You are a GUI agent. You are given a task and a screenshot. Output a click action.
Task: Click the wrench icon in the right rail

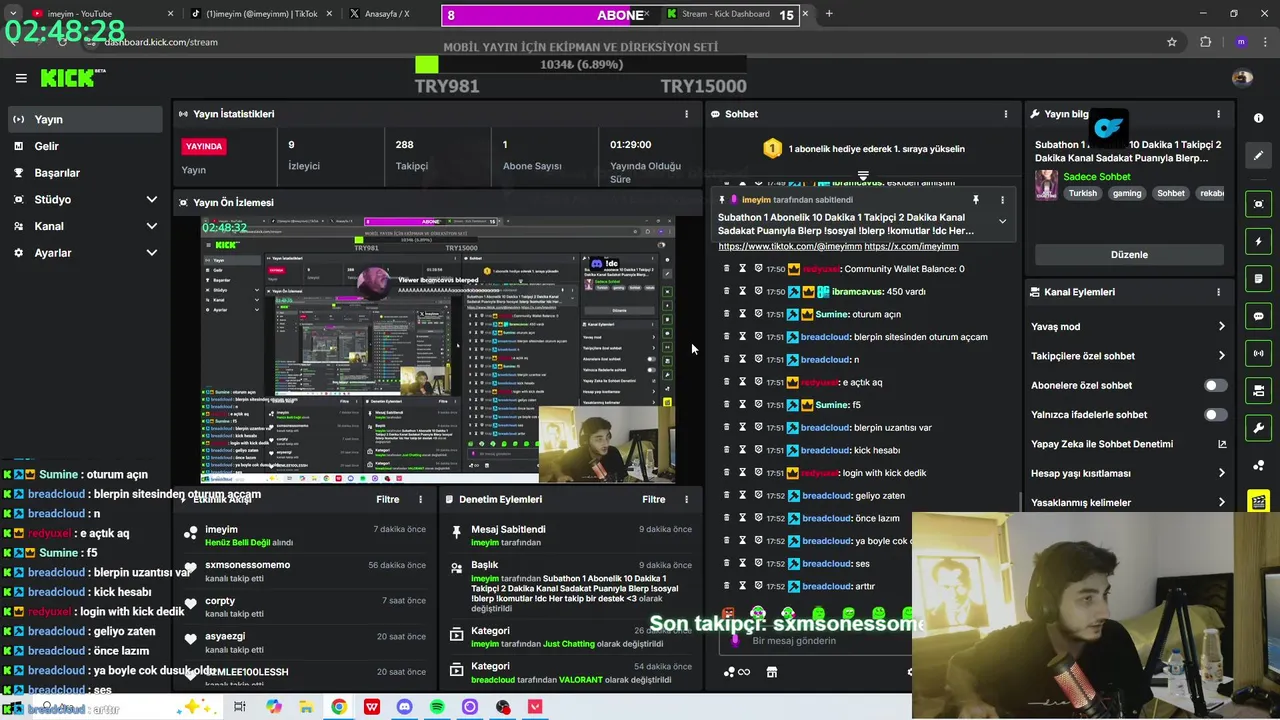(1258, 428)
